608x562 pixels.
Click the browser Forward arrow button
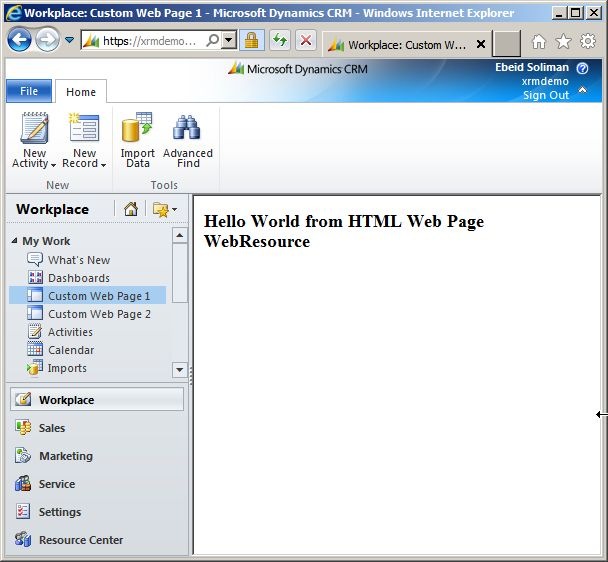(47, 39)
